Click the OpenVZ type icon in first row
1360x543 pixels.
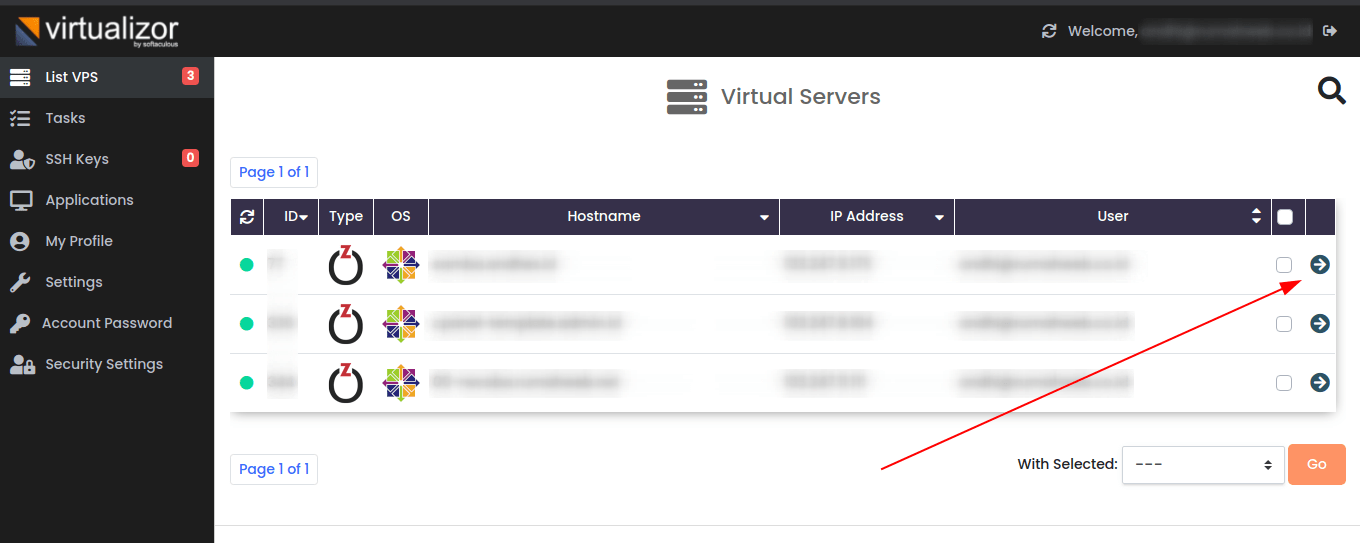coord(346,265)
